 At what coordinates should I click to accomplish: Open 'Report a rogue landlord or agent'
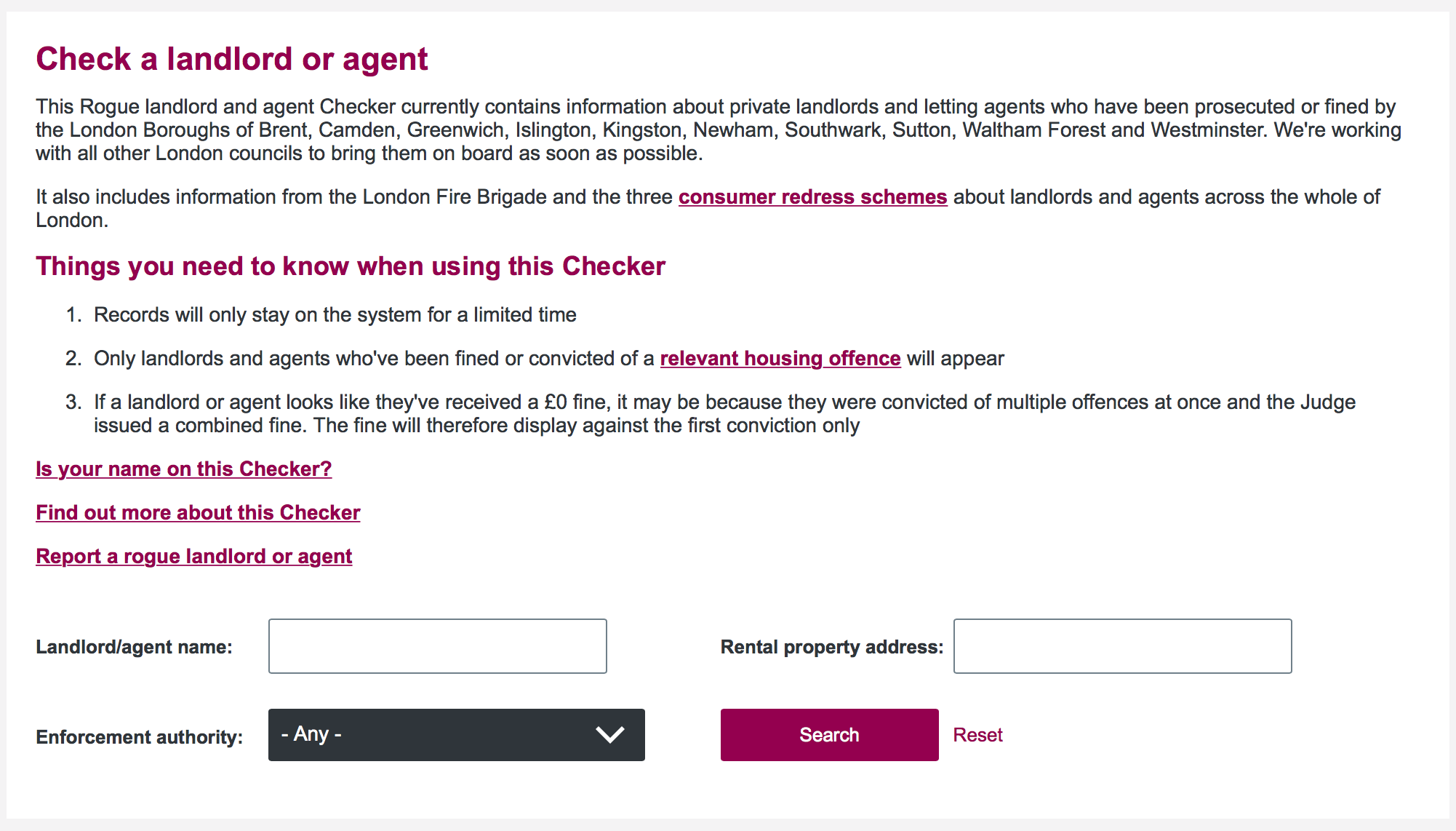point(194,557)
